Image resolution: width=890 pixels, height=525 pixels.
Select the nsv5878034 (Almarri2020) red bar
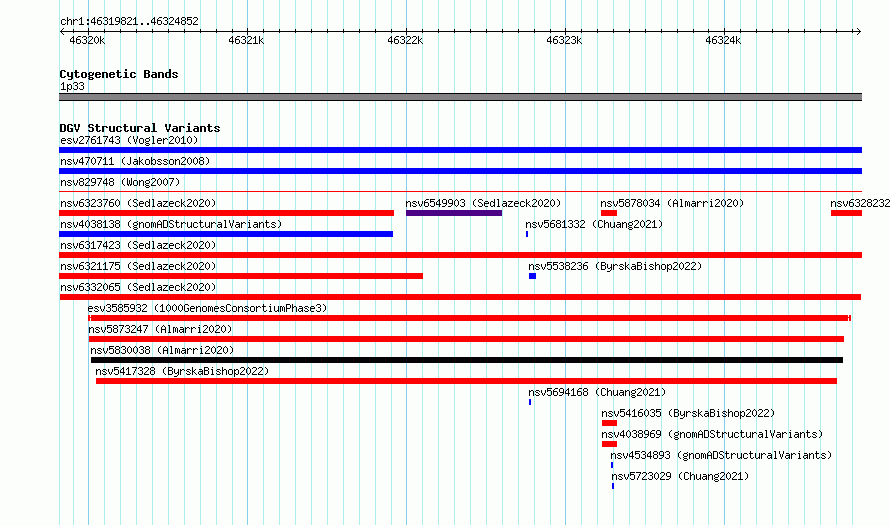609,213
